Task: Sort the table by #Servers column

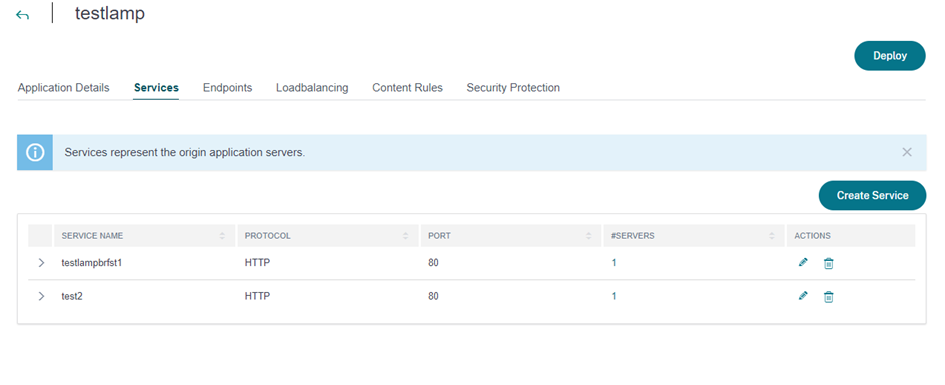Action: point(772,236)
